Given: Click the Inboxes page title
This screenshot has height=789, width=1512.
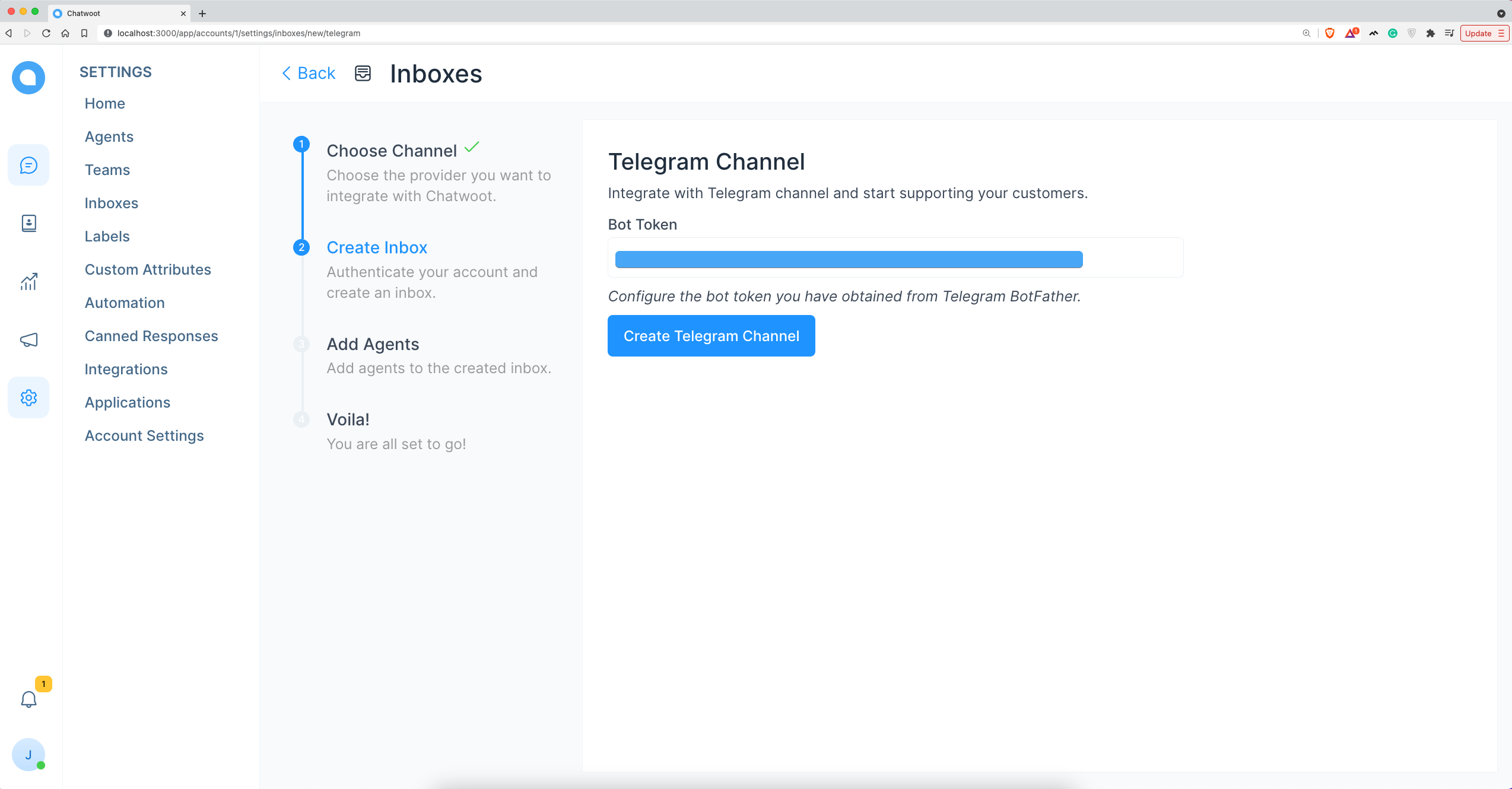Looking at the screenshot, I should pos(436,74).
